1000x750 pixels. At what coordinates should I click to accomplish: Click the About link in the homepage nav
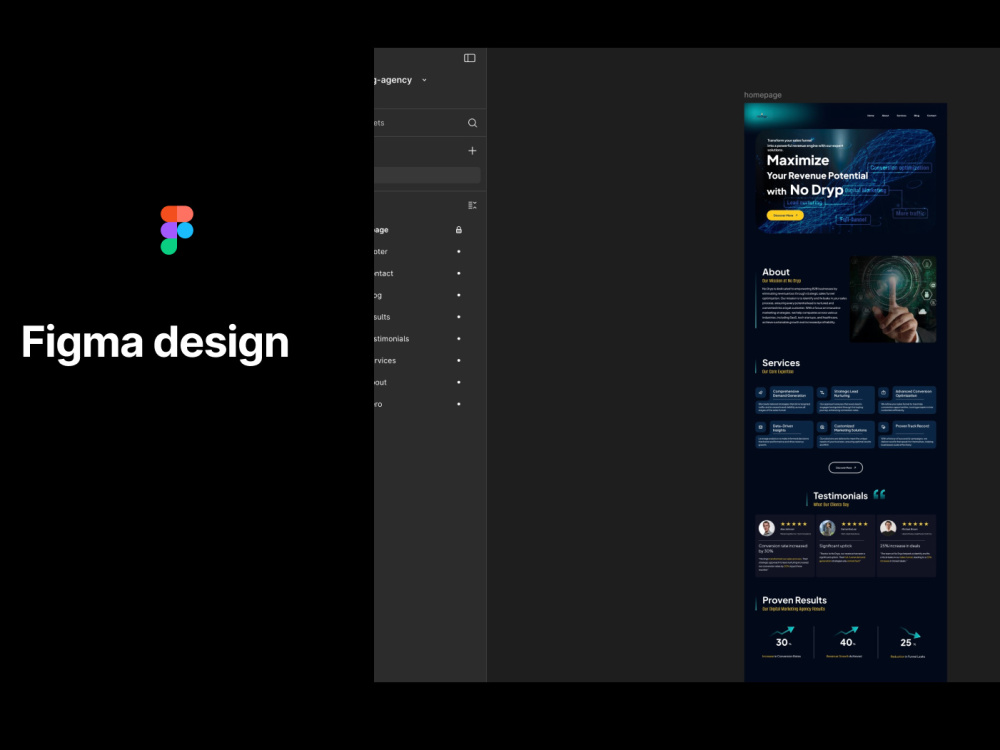tap(885, 115)
